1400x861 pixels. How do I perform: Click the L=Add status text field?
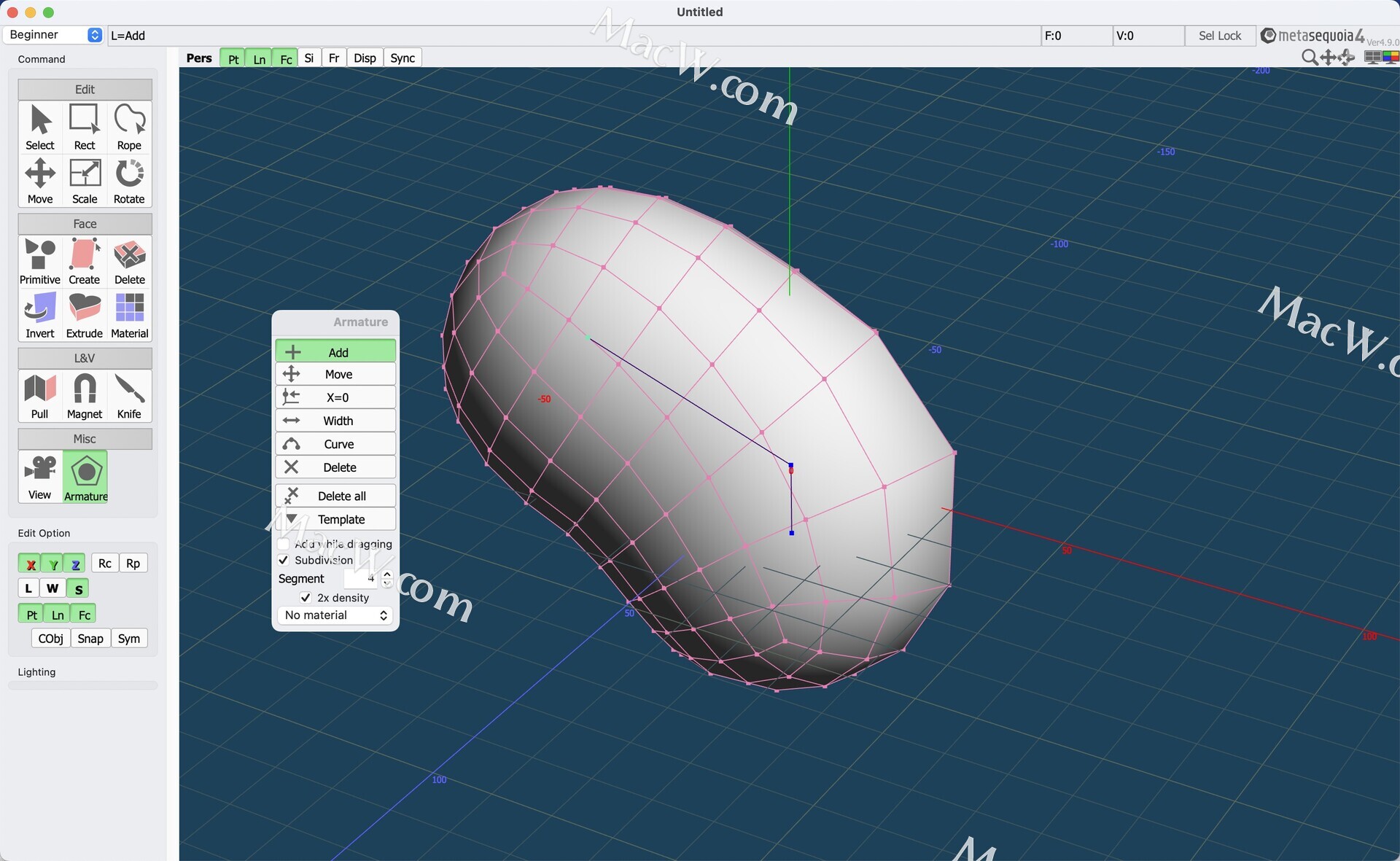click(575, 36)
